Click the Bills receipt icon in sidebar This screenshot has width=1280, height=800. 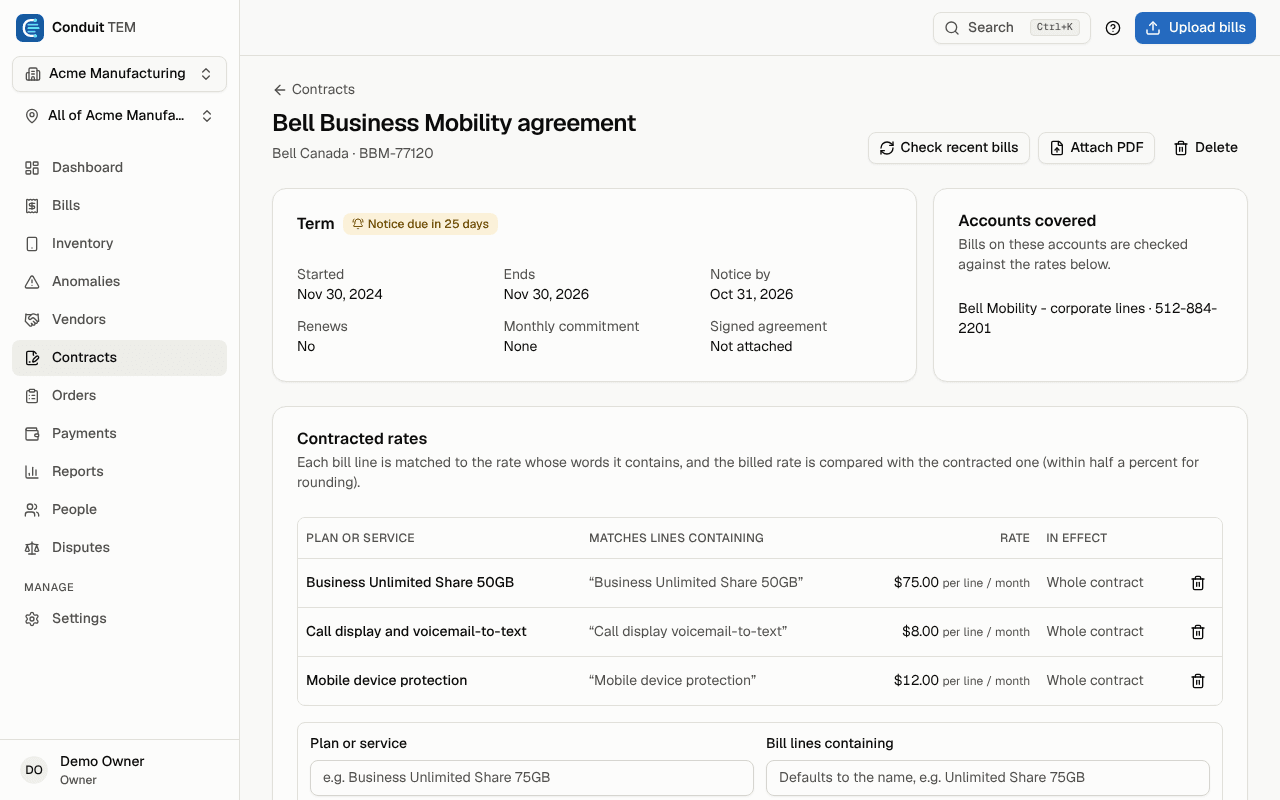point(32,206)
